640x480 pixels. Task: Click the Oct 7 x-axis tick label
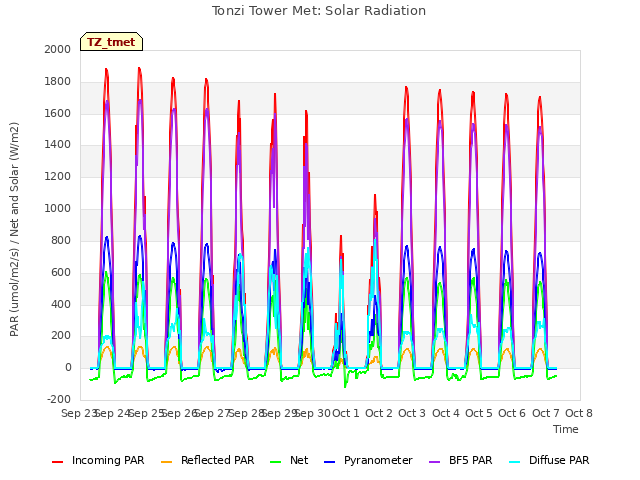546,413
